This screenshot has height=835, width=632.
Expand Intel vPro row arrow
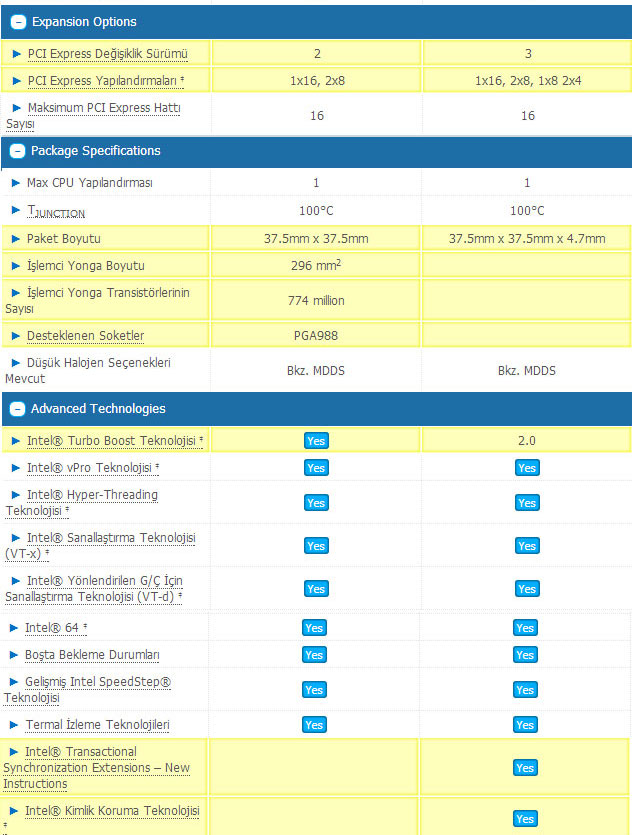16,468
